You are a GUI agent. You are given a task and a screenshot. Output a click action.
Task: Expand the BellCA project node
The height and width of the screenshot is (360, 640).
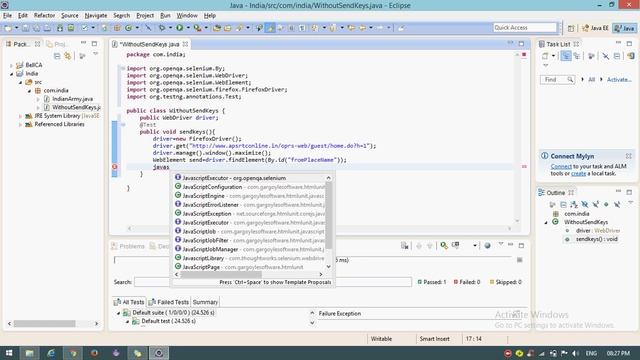coord(11,65)
